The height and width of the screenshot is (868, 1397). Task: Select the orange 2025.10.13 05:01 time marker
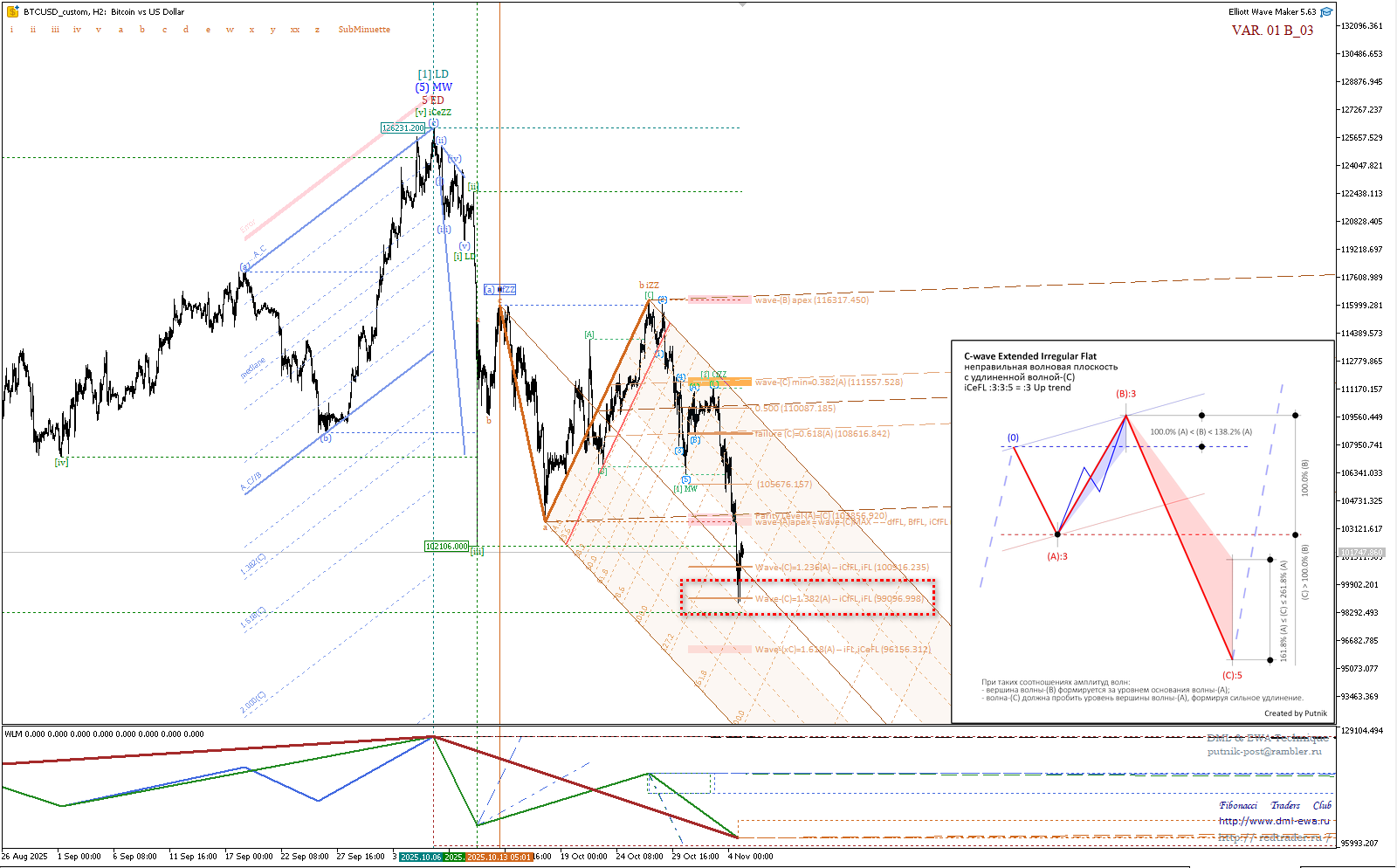point(499,857)
